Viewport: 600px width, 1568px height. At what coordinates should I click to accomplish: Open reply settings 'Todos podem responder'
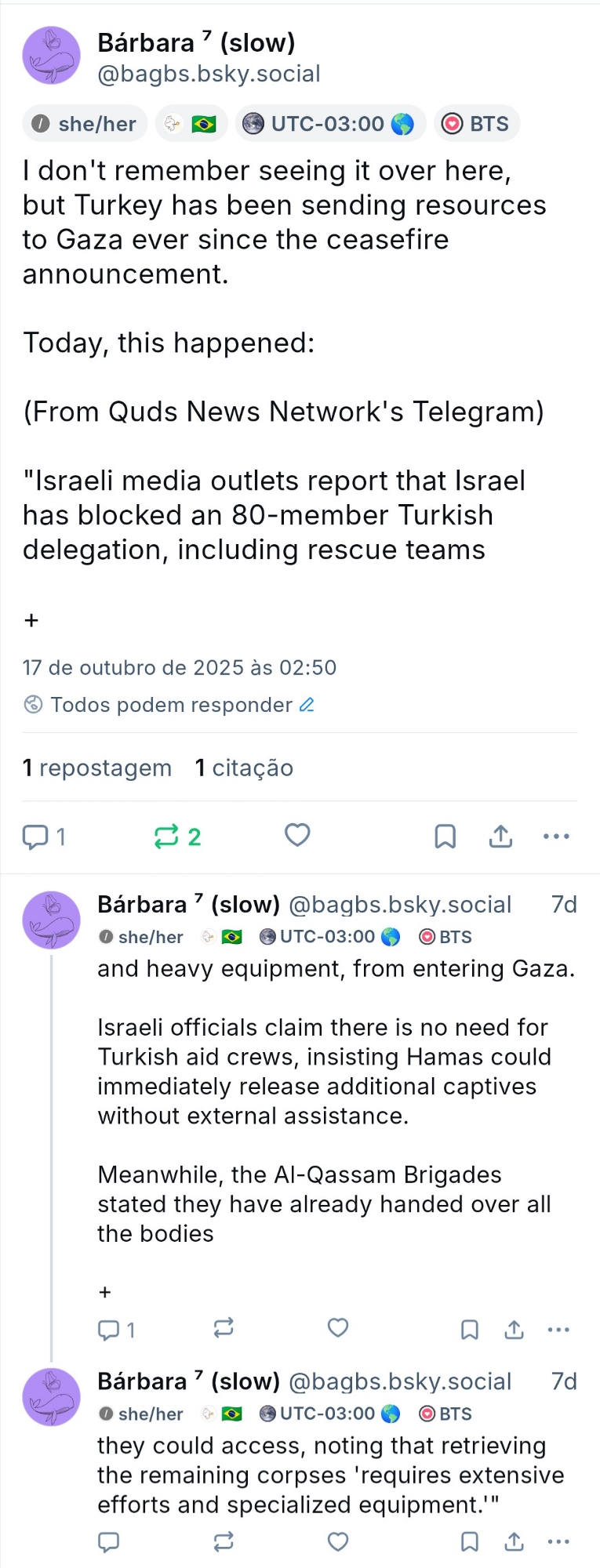pyautogui.click(x=169, y=705)
